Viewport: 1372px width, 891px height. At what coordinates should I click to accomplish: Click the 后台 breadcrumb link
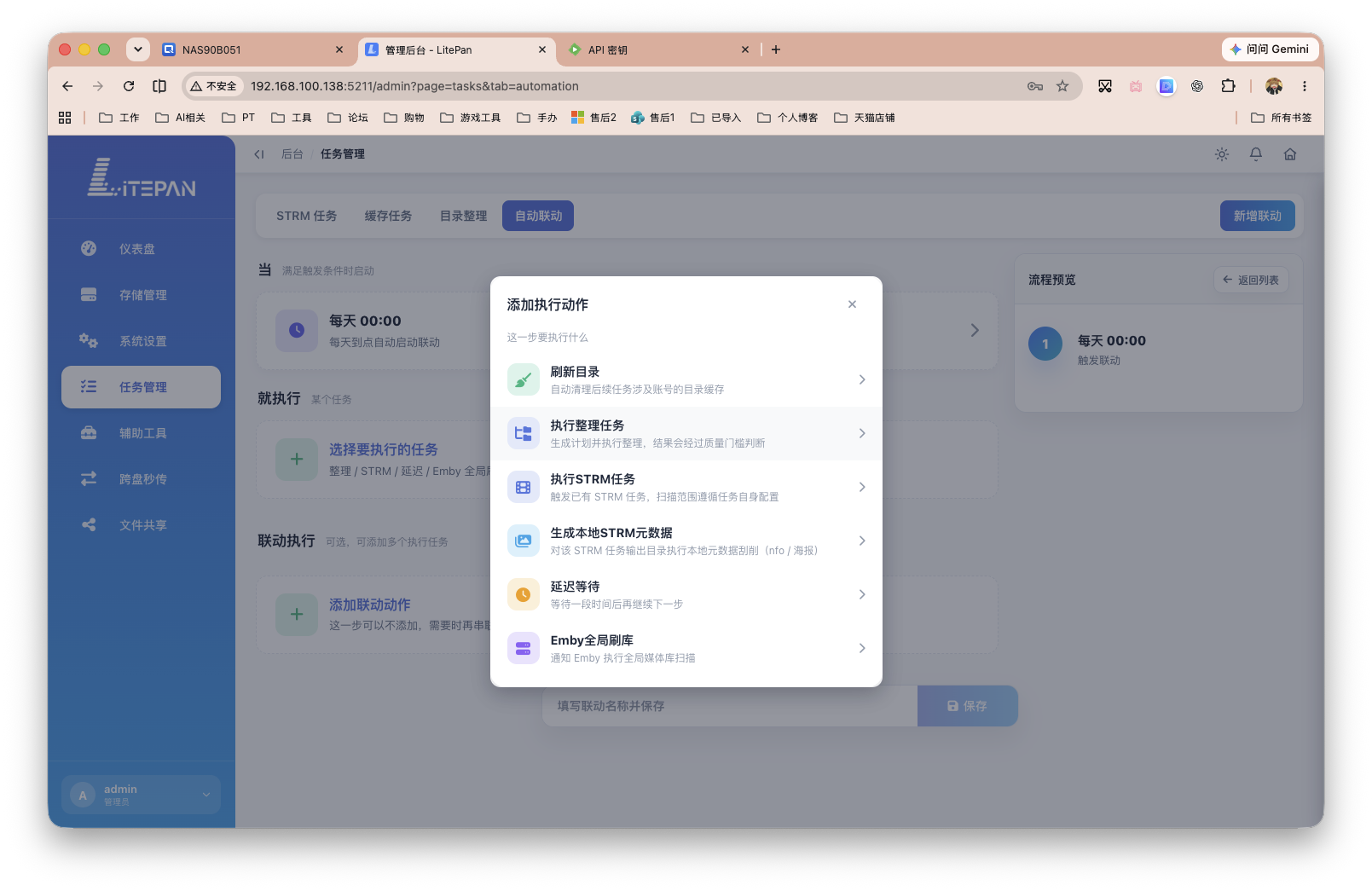click(292, 154)
